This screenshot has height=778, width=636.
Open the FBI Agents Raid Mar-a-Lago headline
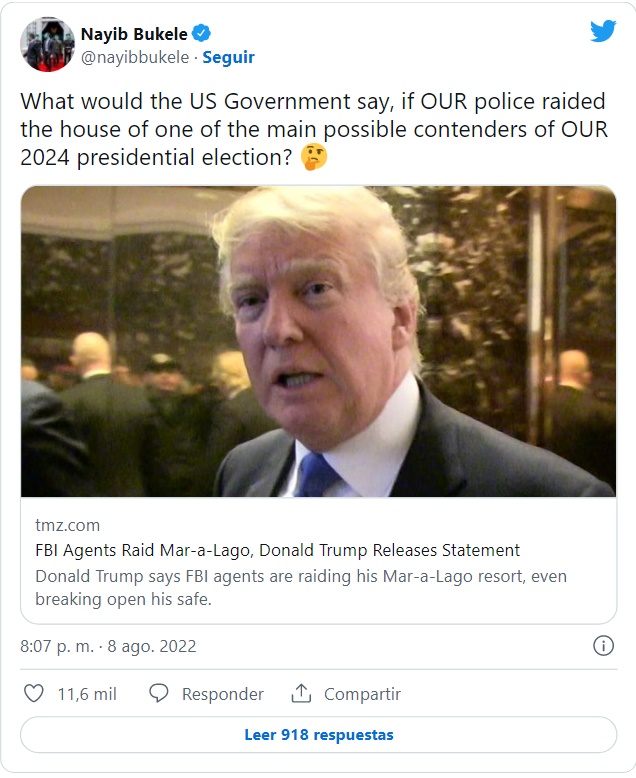coord(277,550)
